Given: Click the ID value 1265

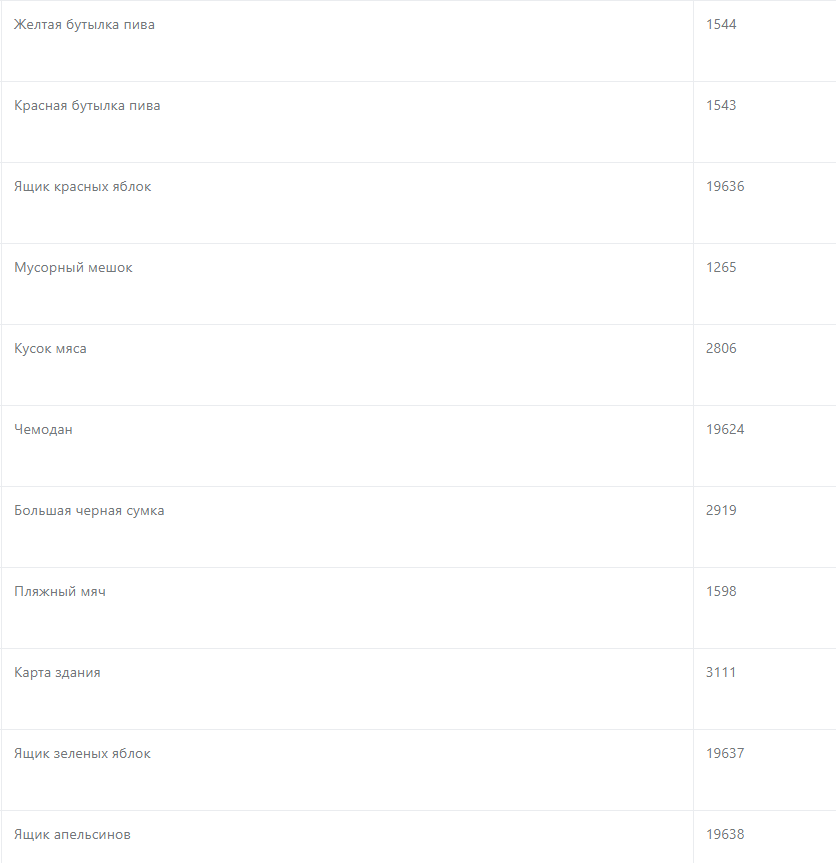Looking at the screenshot, I should (x=721, y=268).
